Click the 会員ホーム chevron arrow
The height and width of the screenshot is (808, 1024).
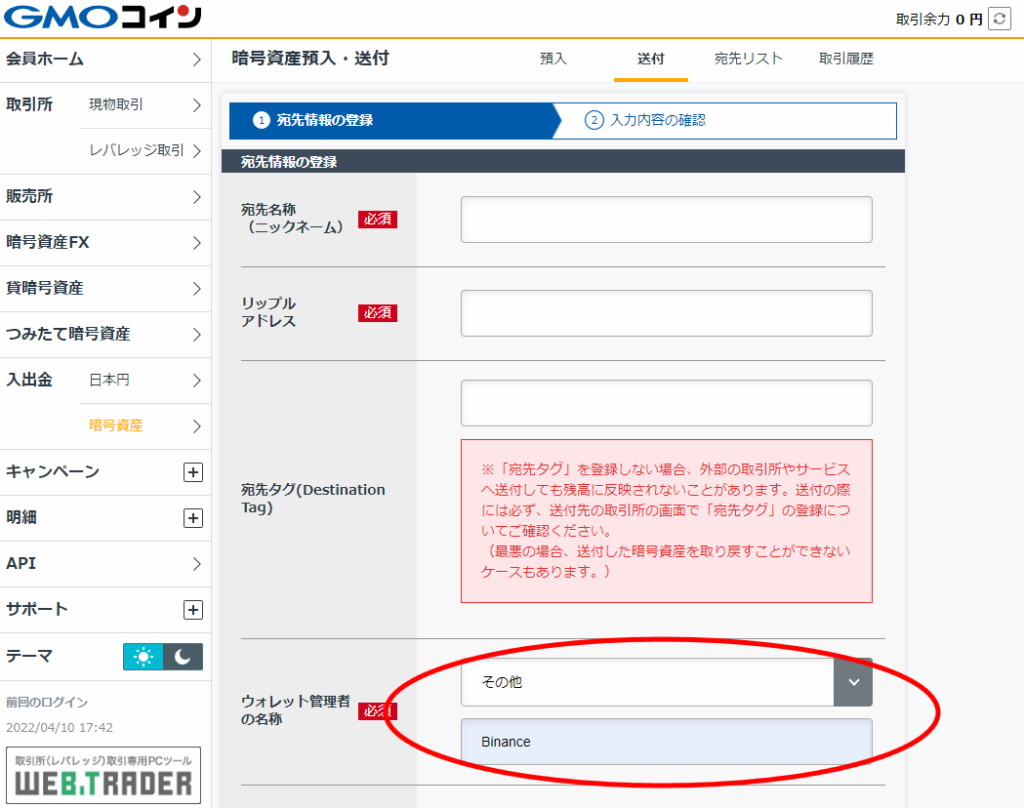tap(197, 59)
